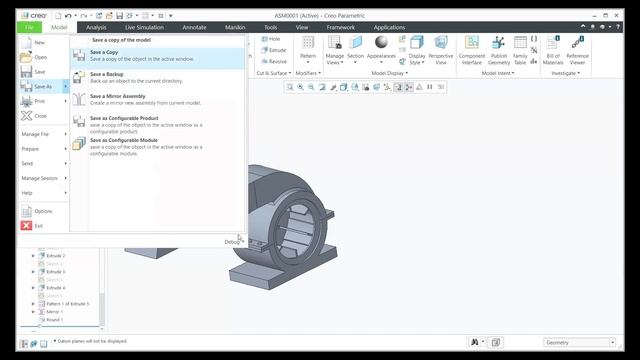Toggle the pause simulation button in graphics toolbar
The width and height of the screenshot is (640, 360).
tap(430, 87)
